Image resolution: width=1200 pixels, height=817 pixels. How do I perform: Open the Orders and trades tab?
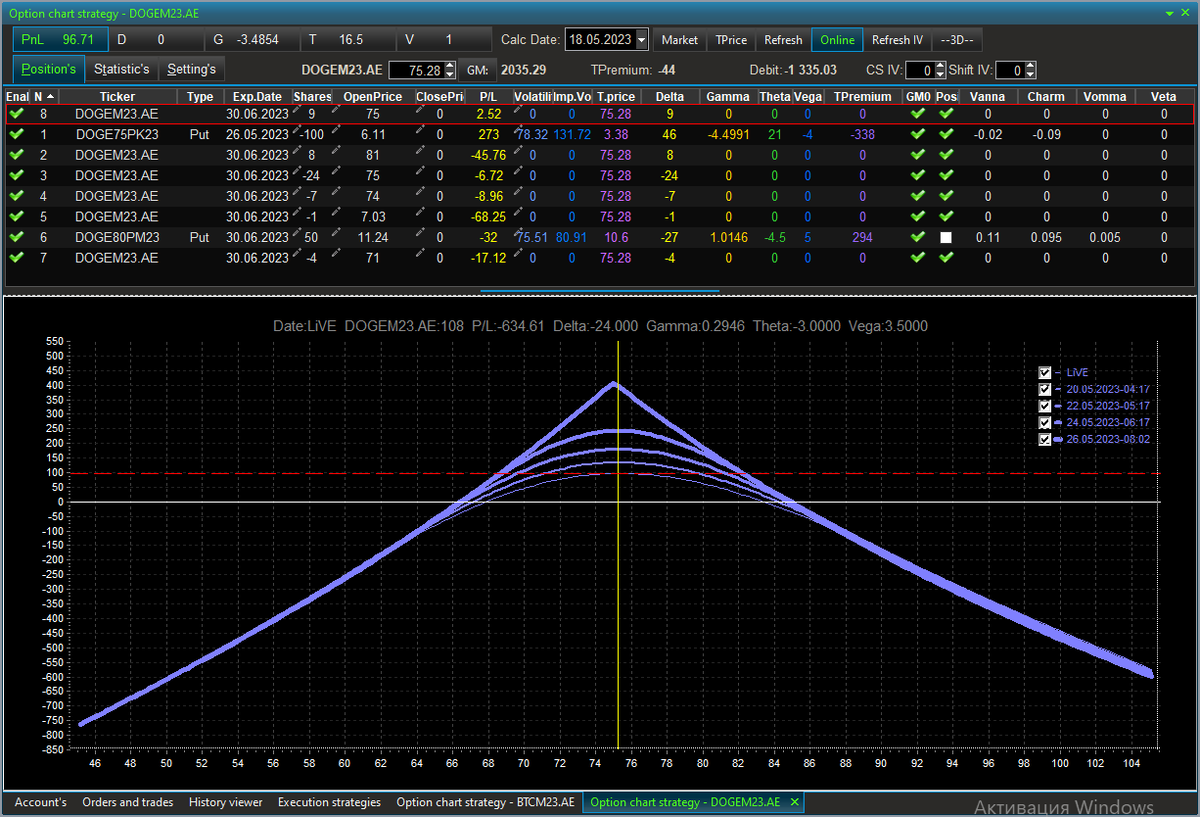pos(128,802)
